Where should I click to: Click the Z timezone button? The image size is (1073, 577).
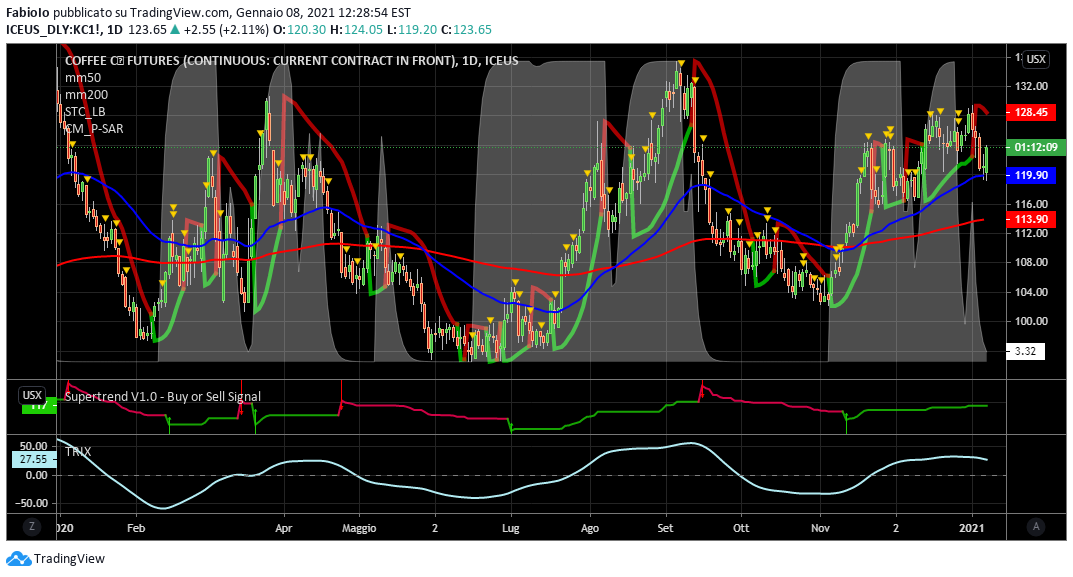(x=33, y=526)
